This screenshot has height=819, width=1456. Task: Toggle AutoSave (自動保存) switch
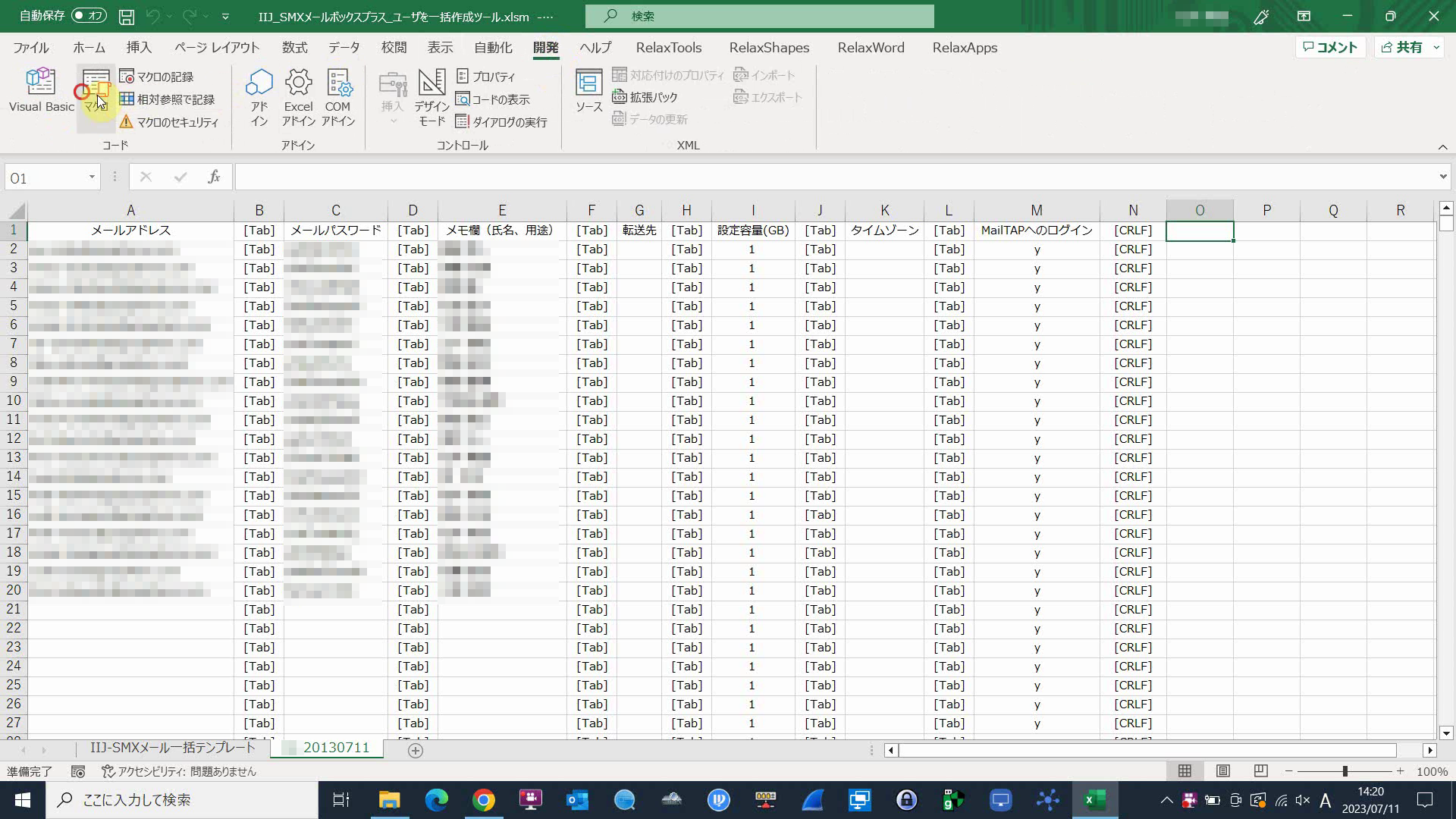pyautogui.click(x=89, y=16)
